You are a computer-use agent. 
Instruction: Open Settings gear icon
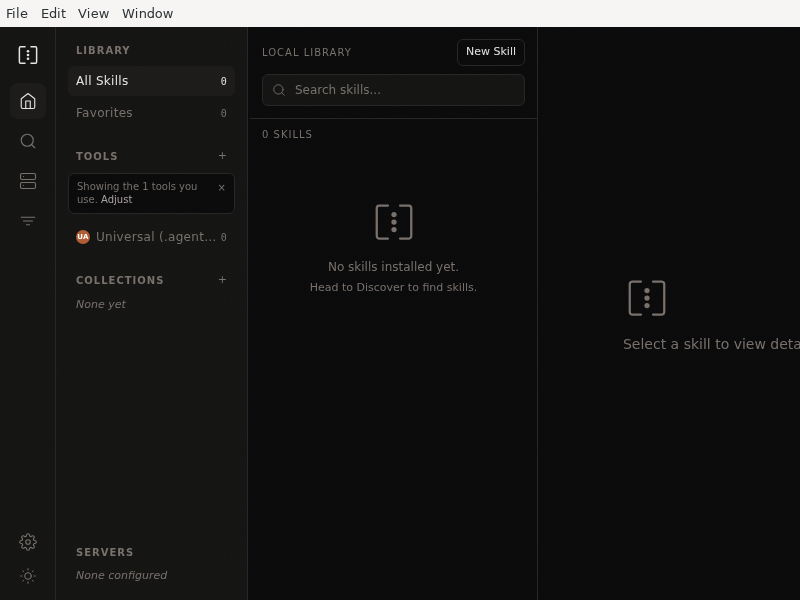pos(28,542)
